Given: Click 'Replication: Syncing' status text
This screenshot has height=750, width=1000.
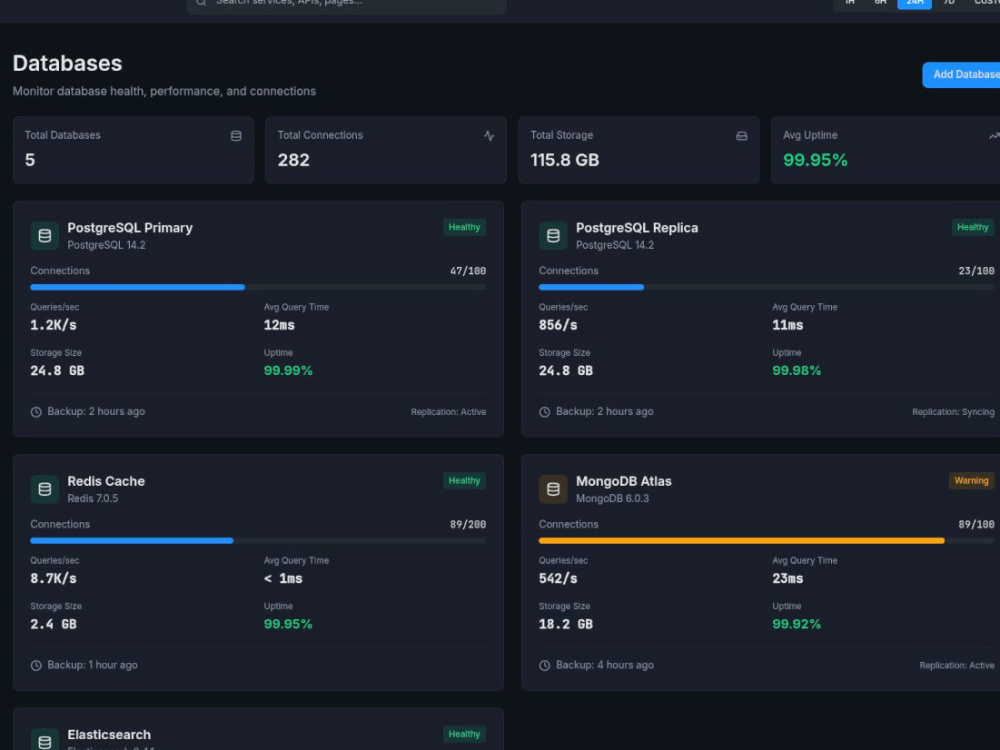Looking at the screenshot, I should [953, 412].
